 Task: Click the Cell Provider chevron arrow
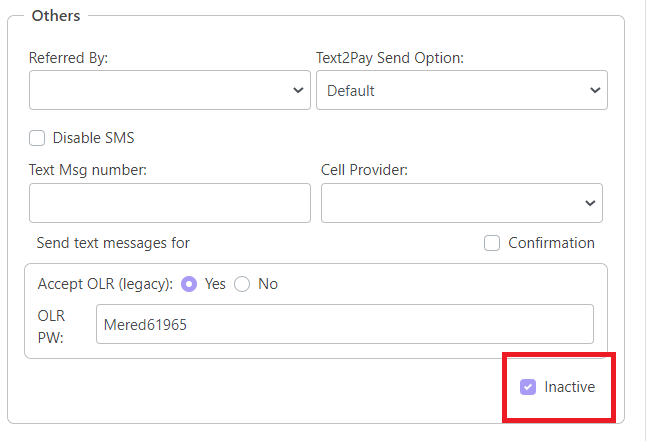[x=590, y=203]
